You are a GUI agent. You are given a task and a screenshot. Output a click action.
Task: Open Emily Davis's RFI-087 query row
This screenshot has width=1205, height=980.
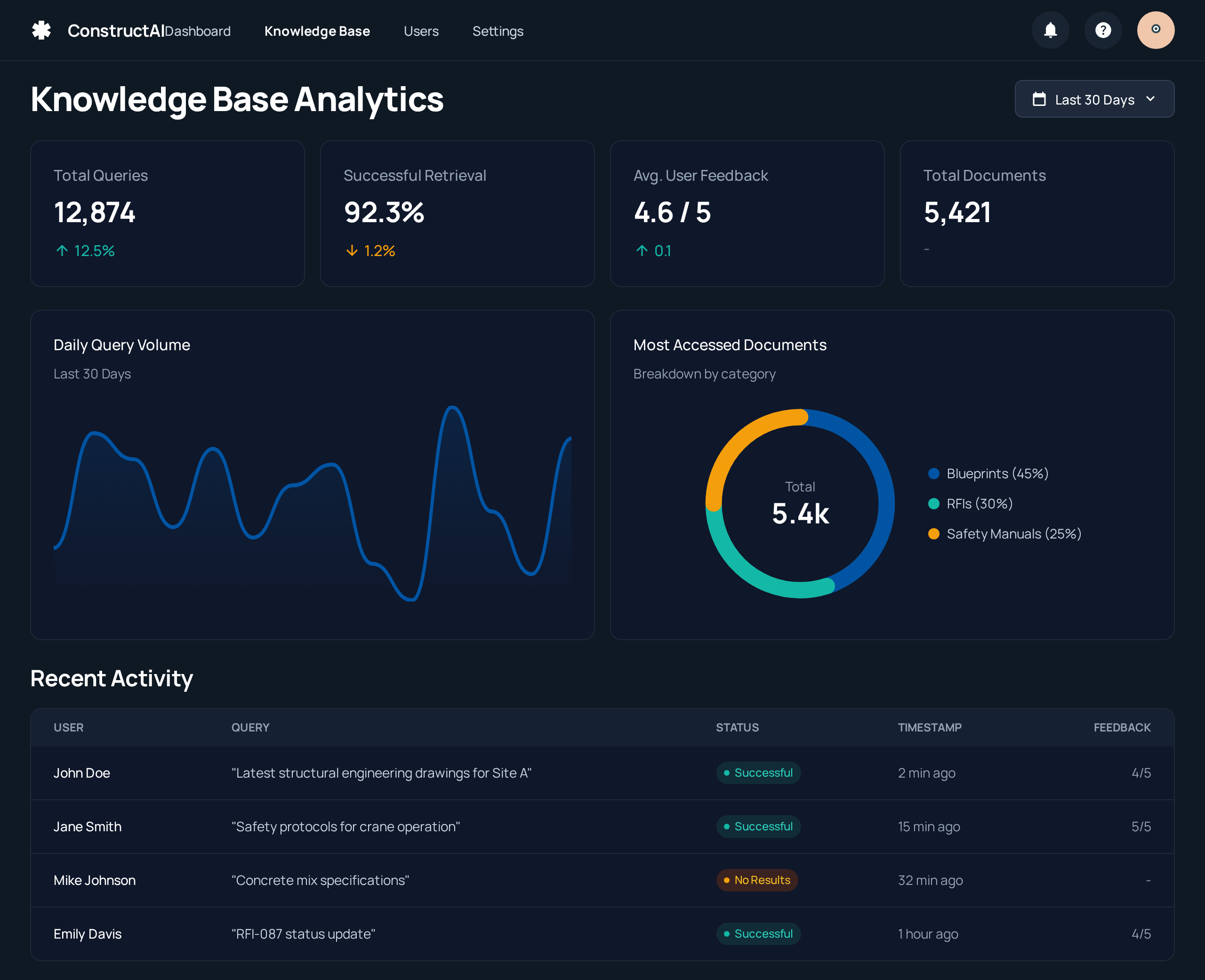pyautogui.click(x=303, y=934)
